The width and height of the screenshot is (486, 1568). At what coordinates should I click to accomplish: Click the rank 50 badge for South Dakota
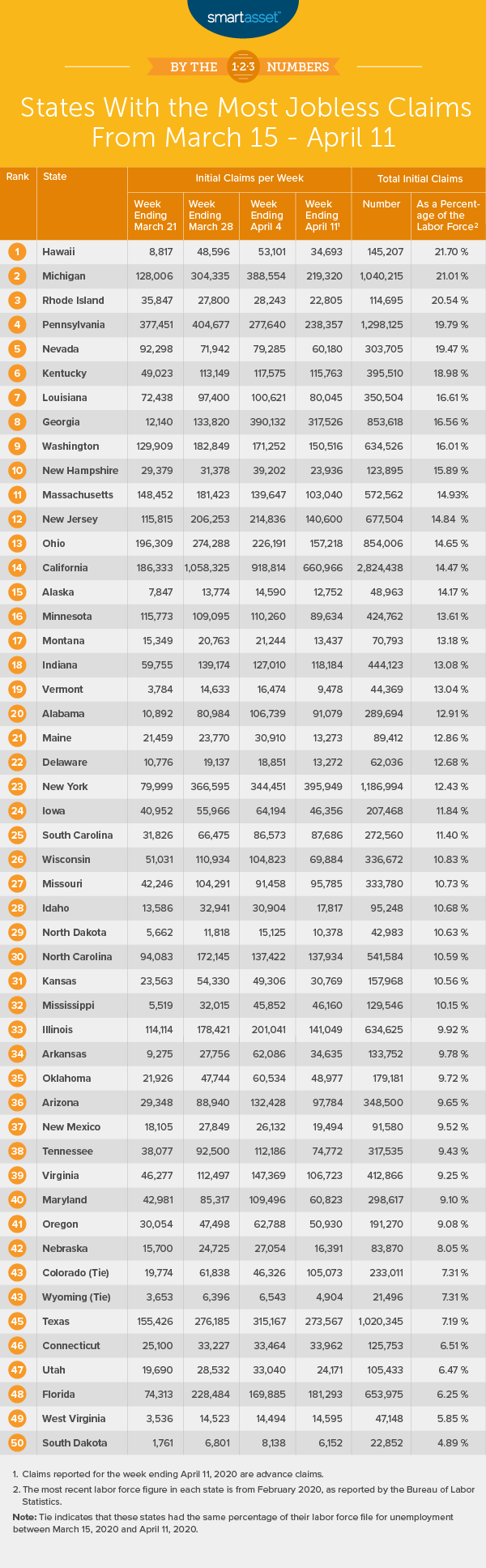(18, 1443)
